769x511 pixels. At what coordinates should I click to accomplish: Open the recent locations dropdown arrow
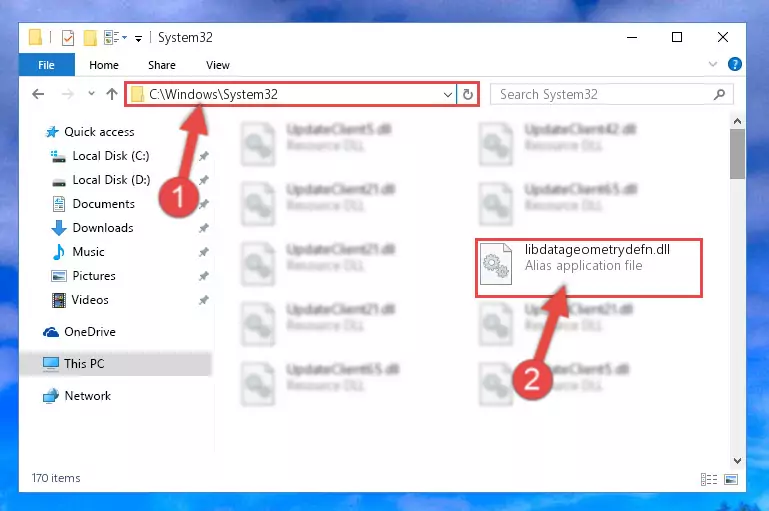point(91,93)
